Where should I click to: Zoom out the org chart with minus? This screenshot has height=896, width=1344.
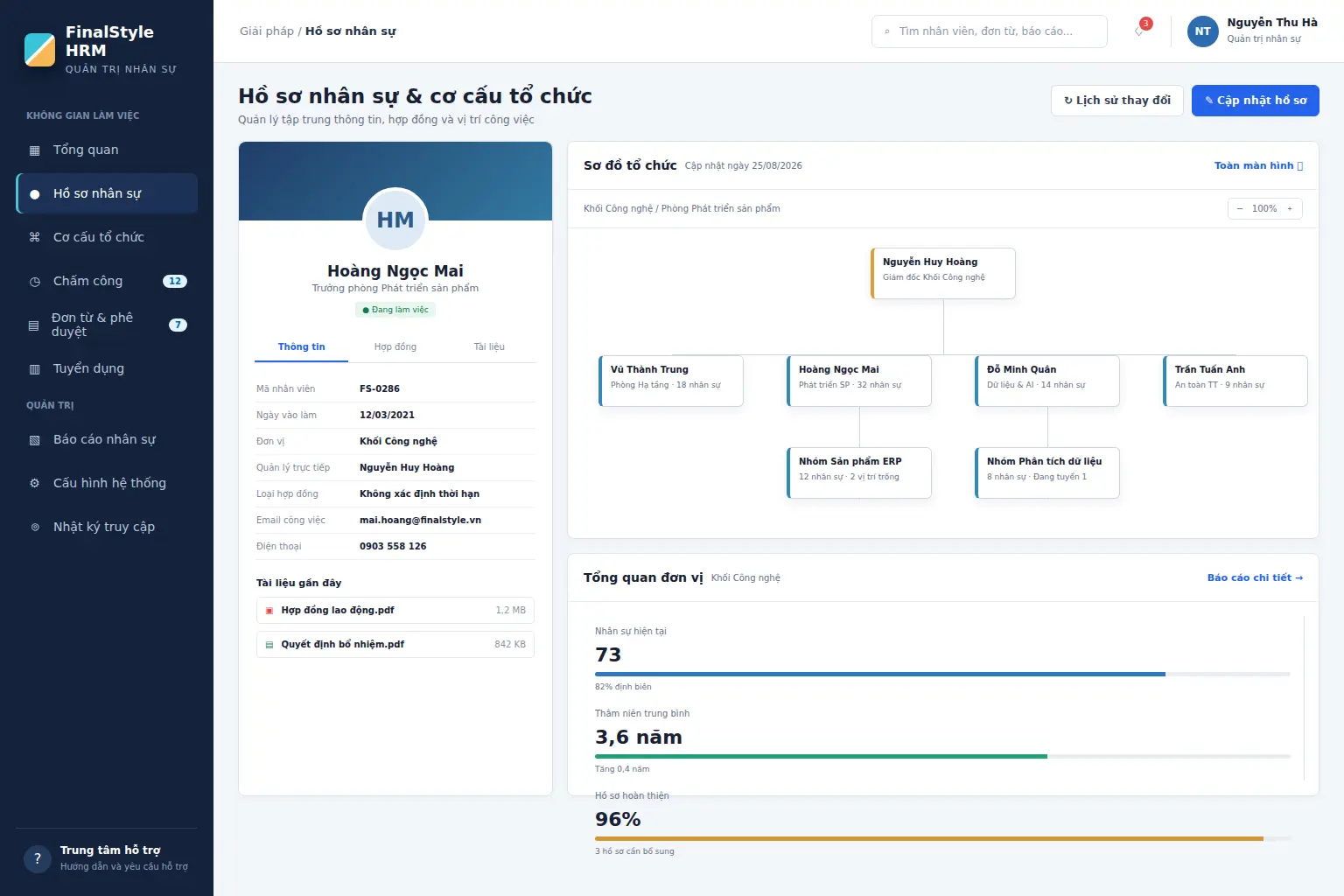(x=1240, y=208)
